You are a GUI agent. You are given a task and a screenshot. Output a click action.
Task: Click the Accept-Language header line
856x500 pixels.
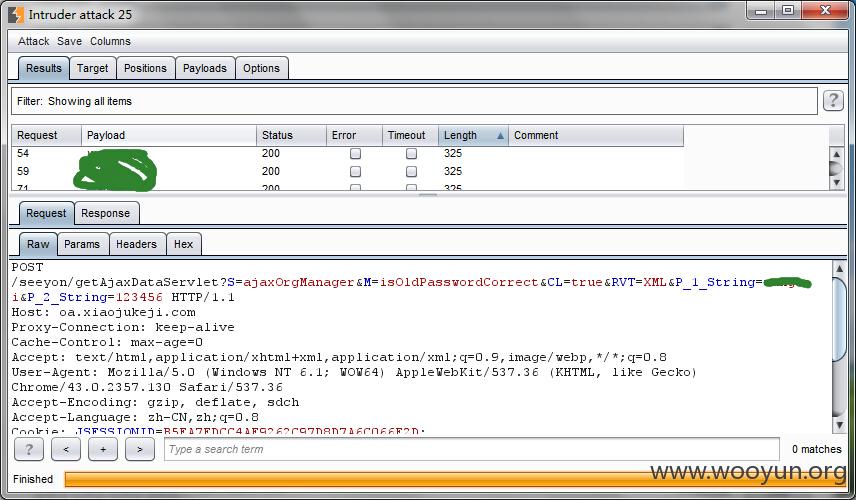[x=135, y=418]
